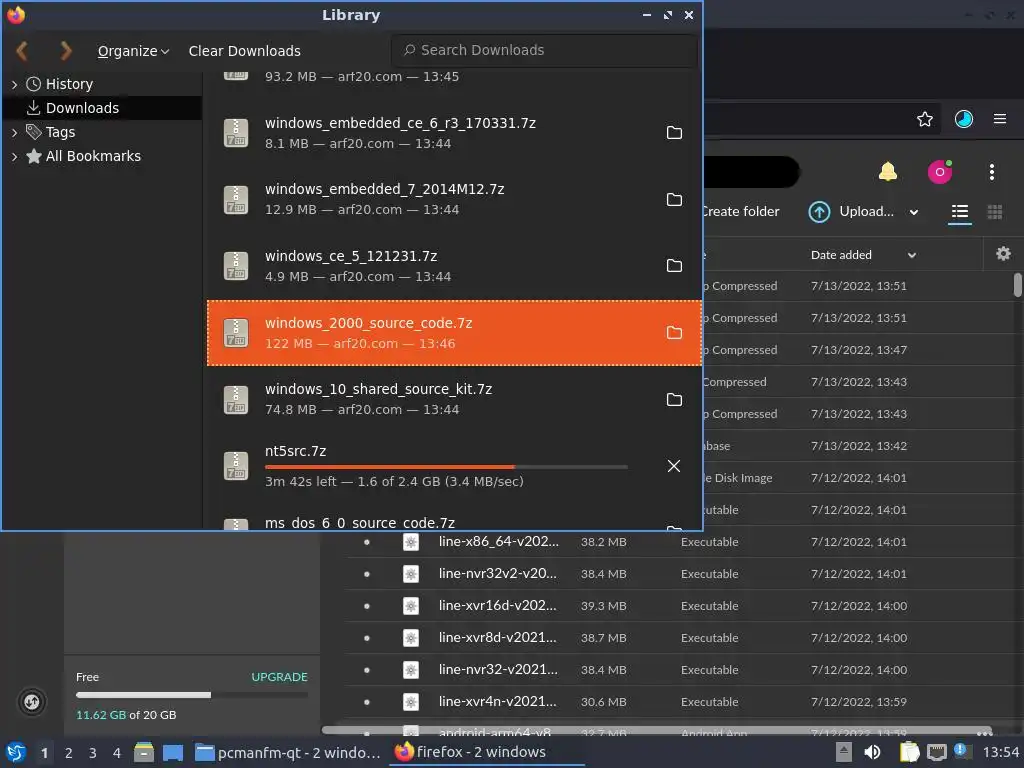
Task: Click the blue circular extension icon in Firefox
Action: [x=963, y=119]
